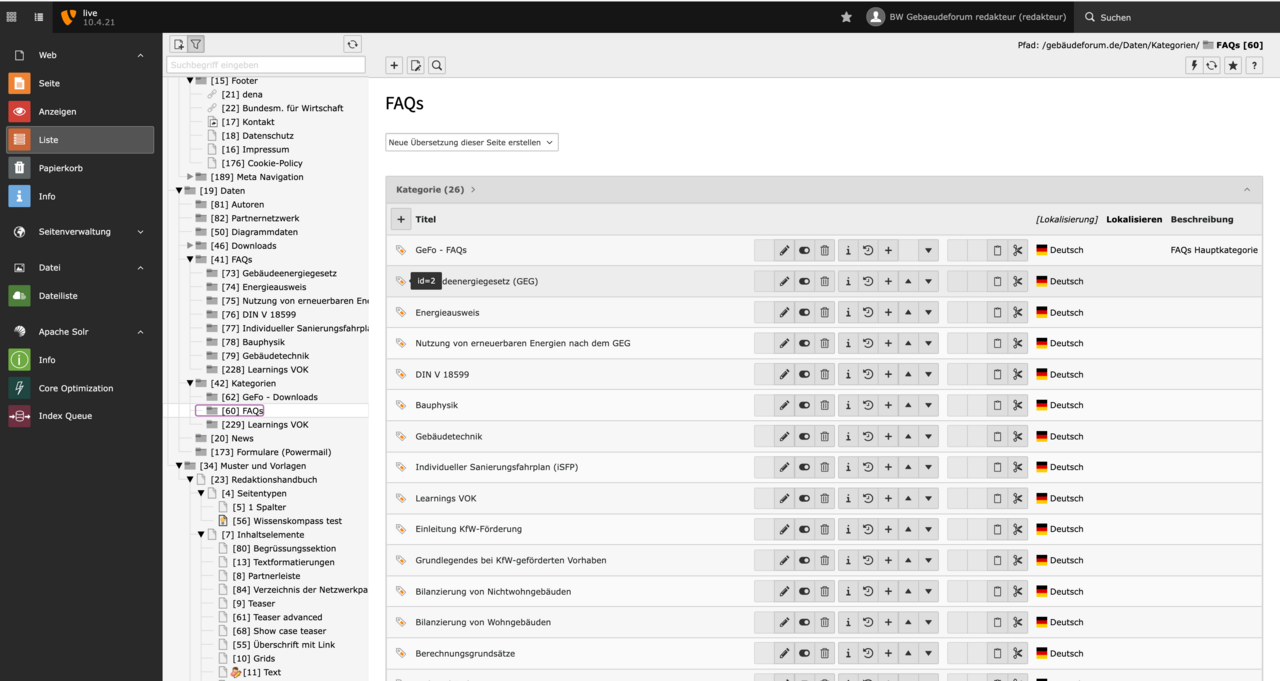Delete the Energieausweis record

pyautogui.click(x=824, y=312)
